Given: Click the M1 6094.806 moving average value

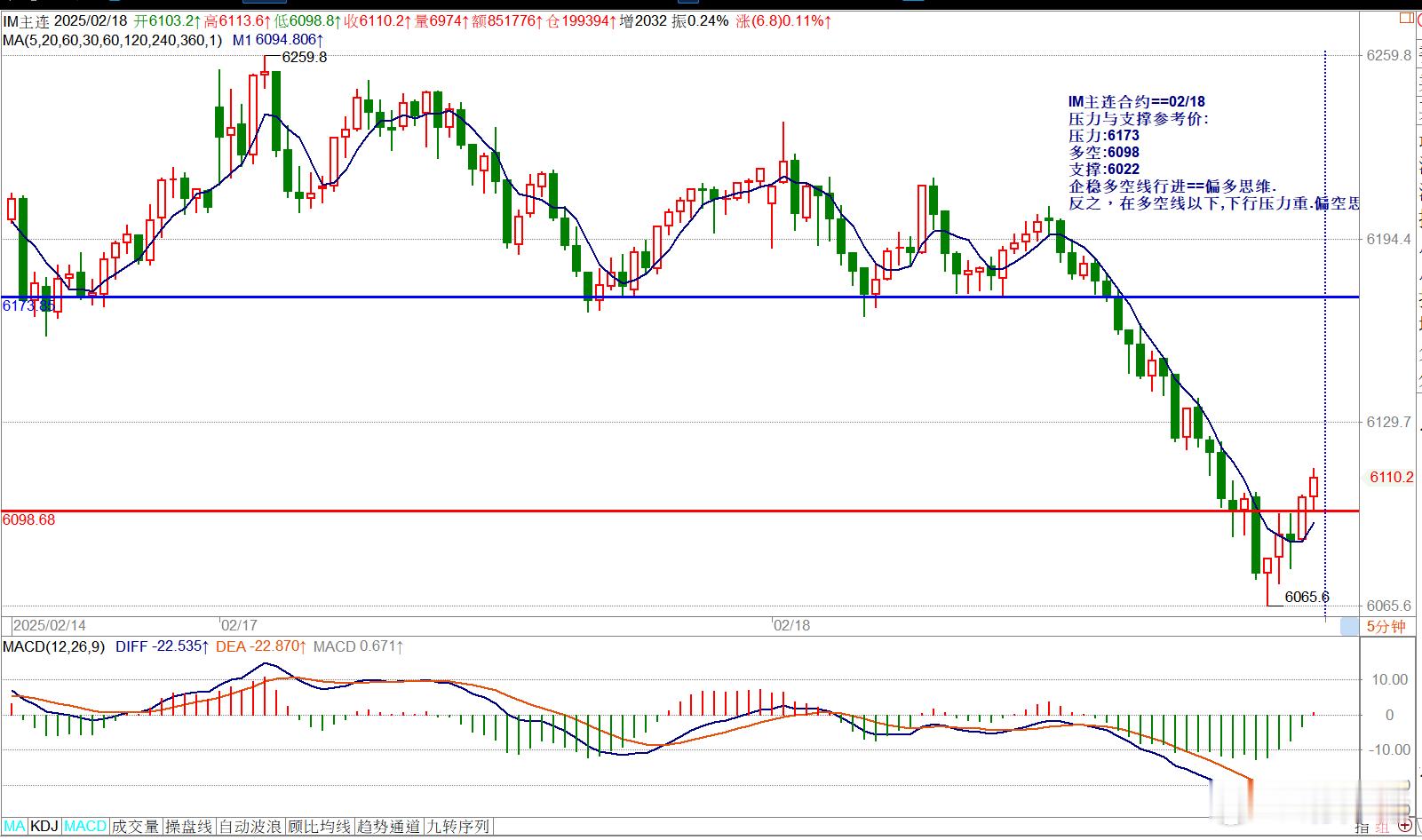Looking at the screenshot, I should 278,40.
